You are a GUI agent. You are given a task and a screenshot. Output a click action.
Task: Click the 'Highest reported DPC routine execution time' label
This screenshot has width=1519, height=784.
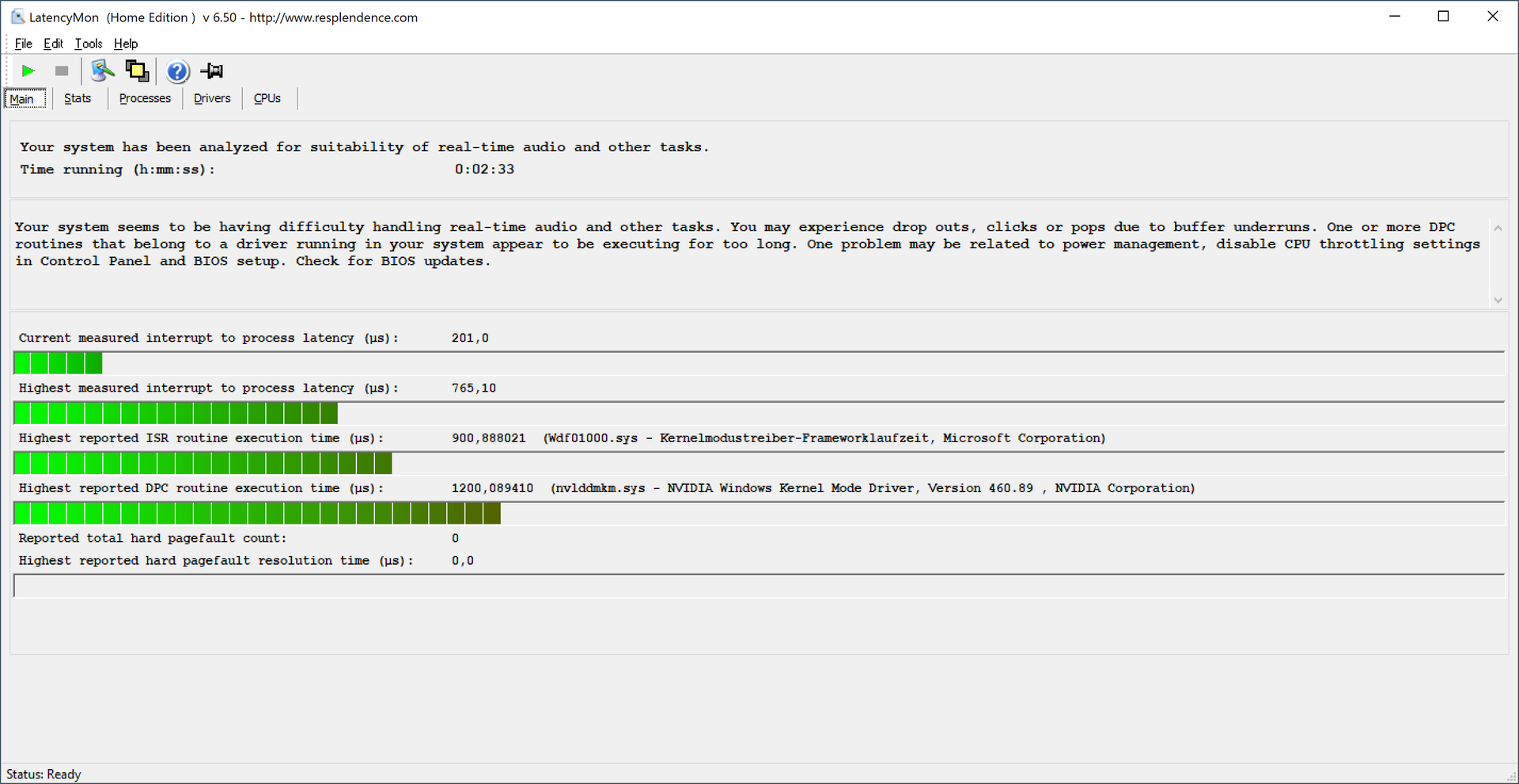coord(201,488)
